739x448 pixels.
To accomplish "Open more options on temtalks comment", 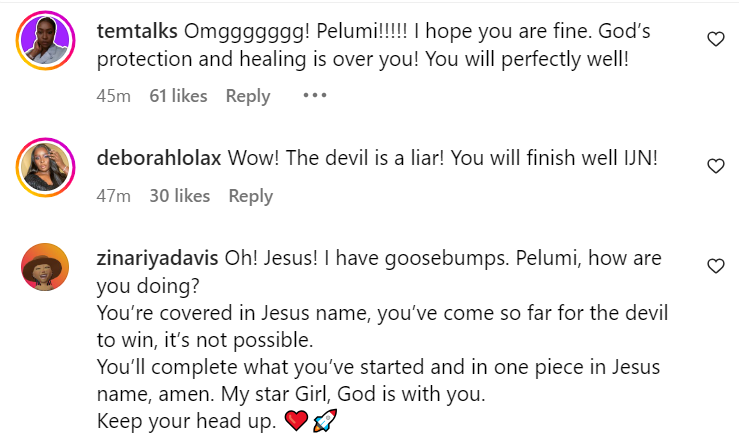I will pyautogui.click(x=314, y=96).
